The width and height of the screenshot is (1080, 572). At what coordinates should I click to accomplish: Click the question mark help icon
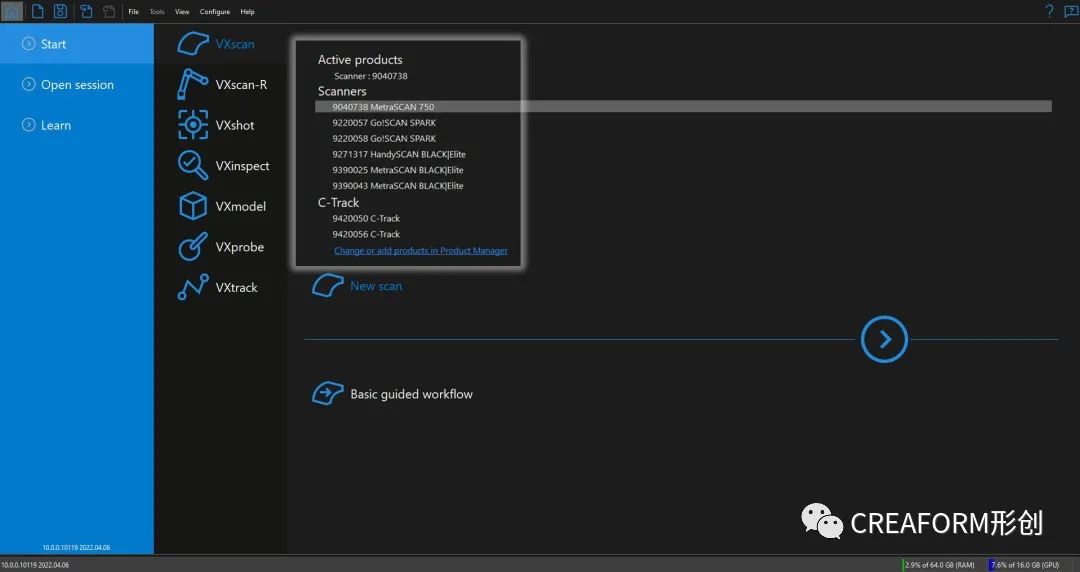[x=1049, y=11]
